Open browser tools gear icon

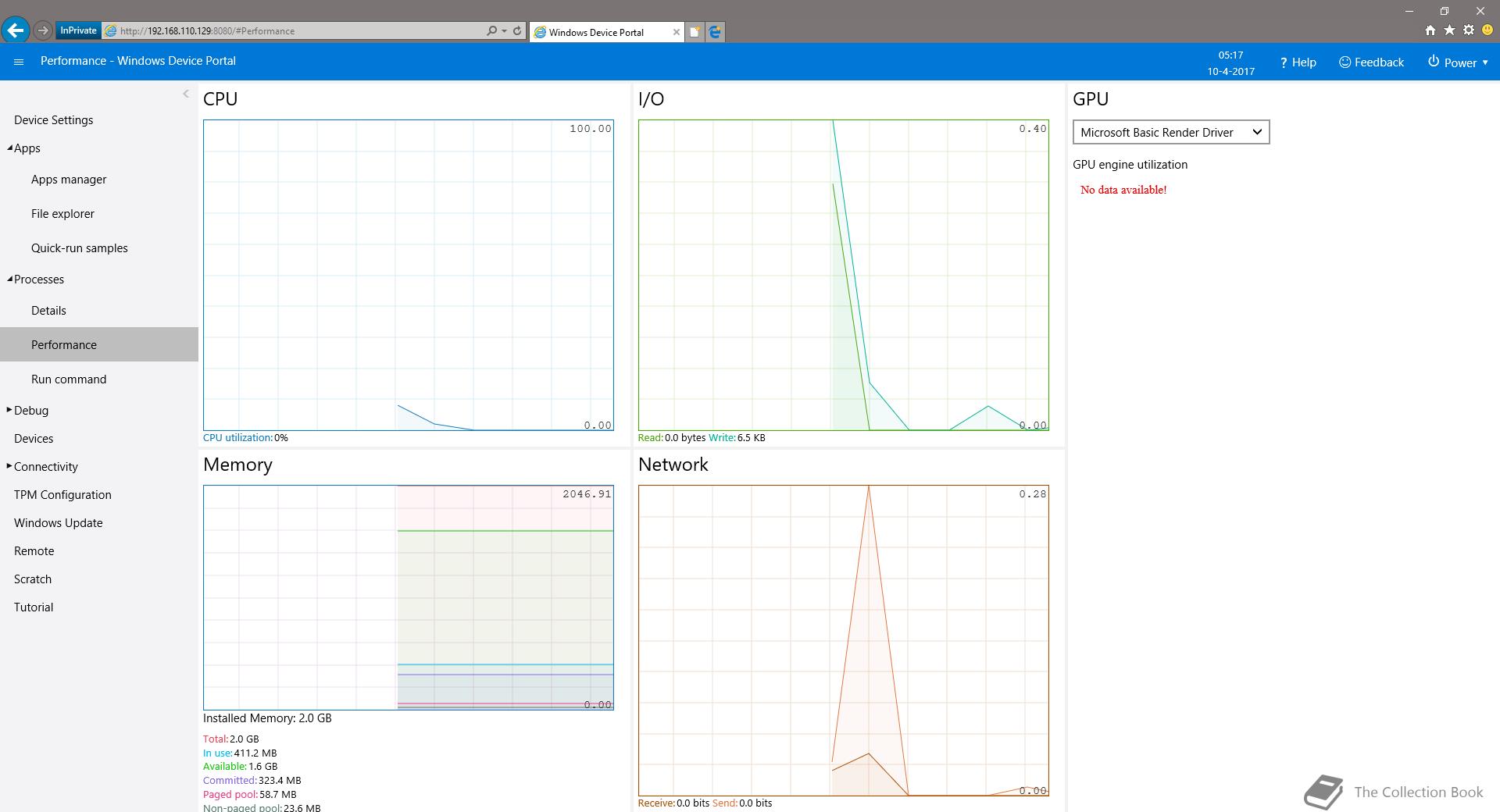coord(1468,30)
